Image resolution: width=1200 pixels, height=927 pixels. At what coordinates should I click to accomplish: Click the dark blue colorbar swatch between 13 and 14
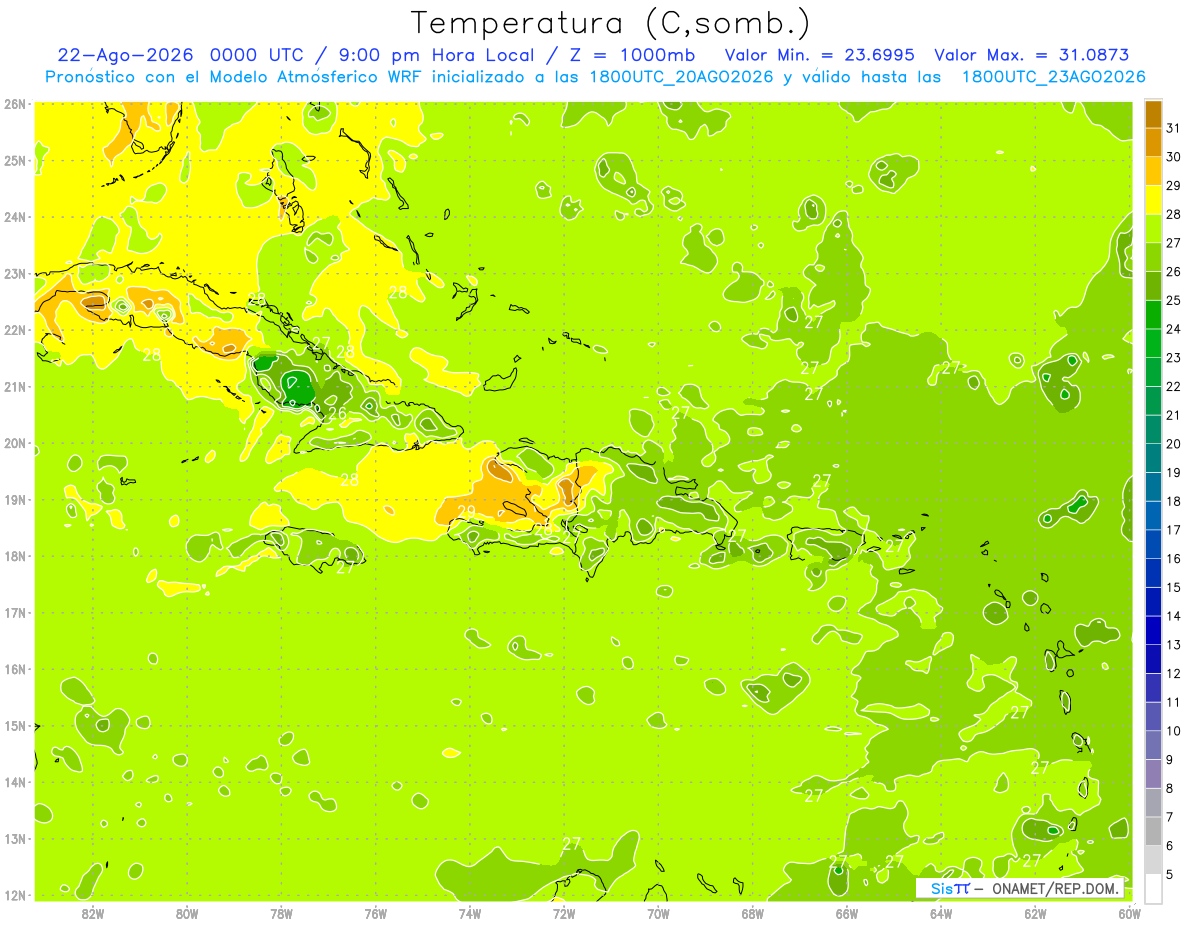[1153, 631]
